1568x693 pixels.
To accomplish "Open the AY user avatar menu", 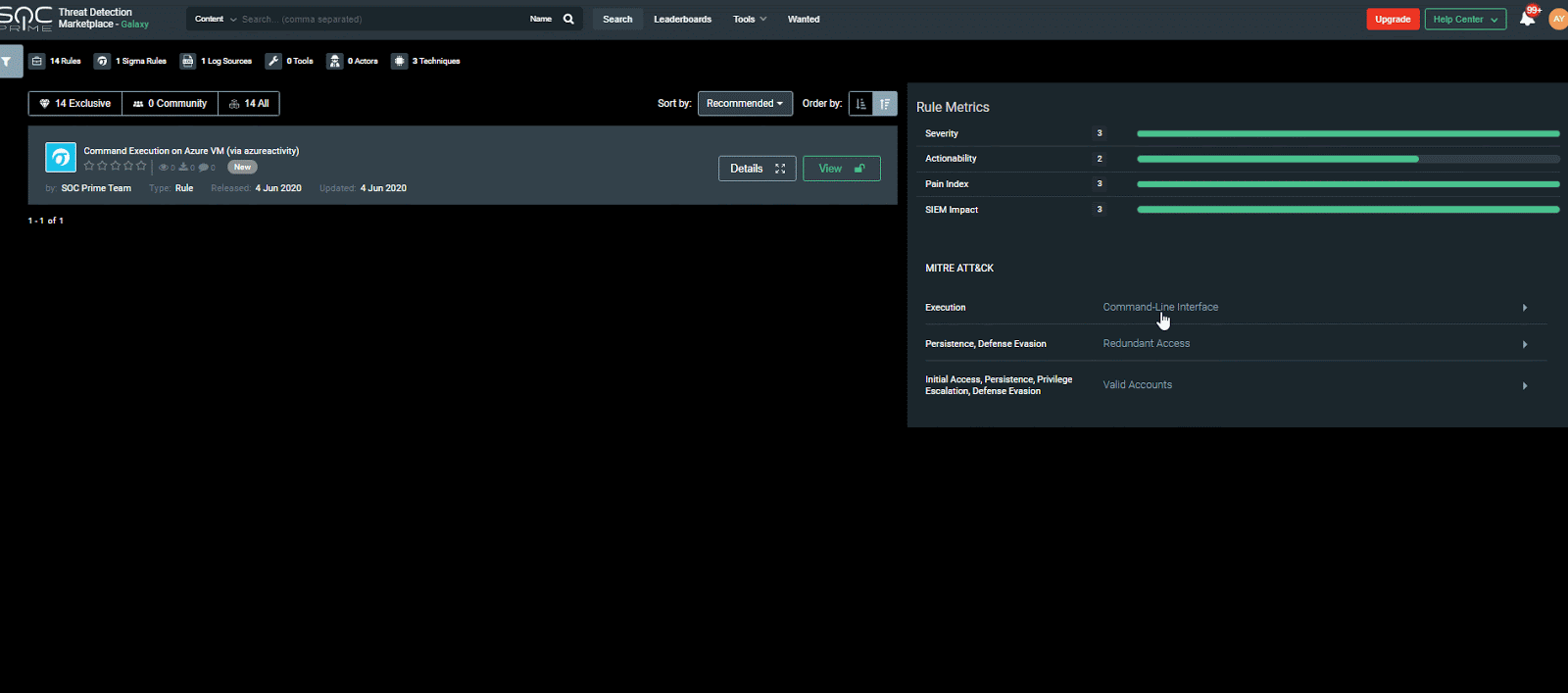I will click(1558, 19).
